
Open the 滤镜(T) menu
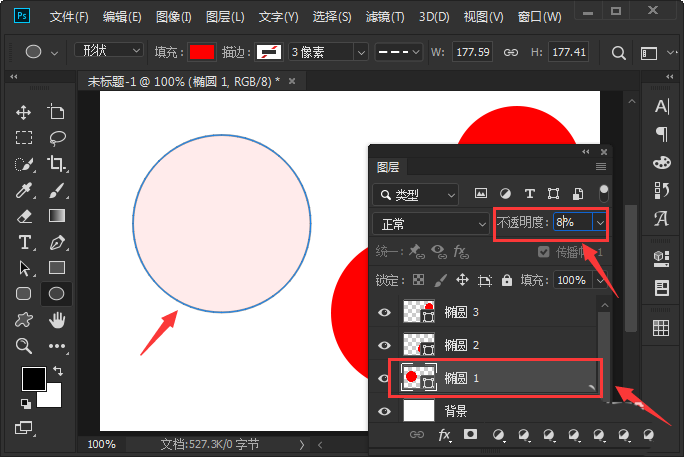pyautogui.click(x=383, y=17)
